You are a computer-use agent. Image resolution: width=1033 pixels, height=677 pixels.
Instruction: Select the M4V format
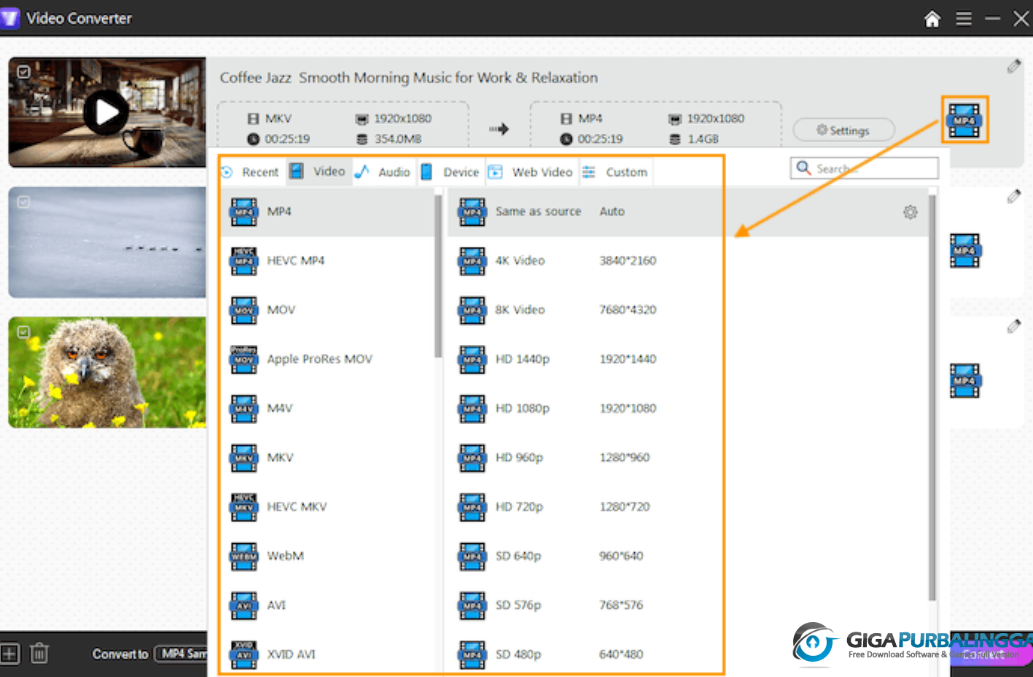327,408
